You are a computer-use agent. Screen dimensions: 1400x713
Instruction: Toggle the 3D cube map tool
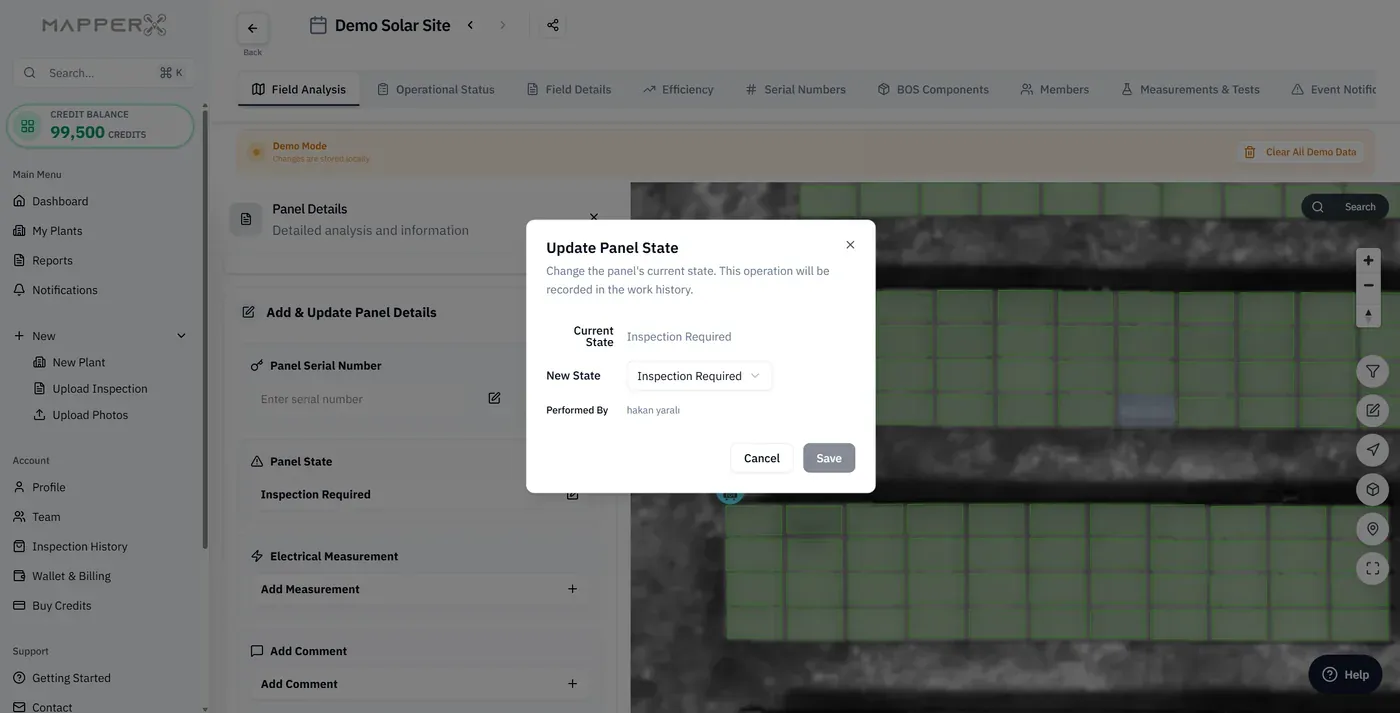pyautogui.click(x=1373, y=489)
